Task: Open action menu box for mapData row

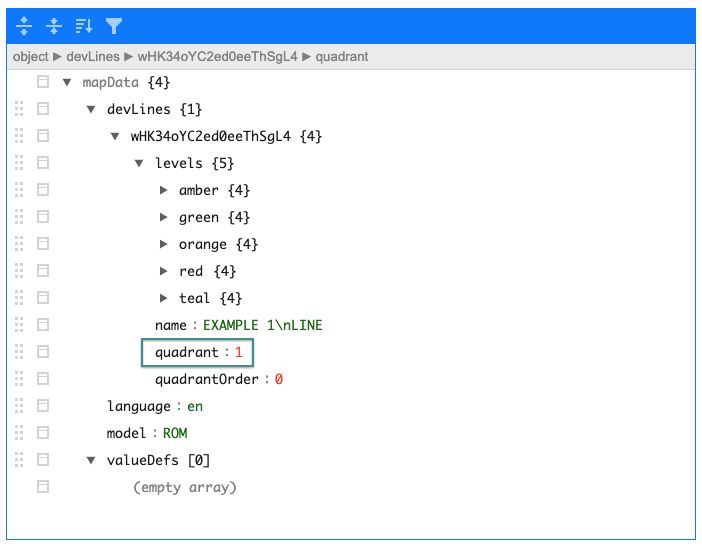Action: [x=43, y=81]
